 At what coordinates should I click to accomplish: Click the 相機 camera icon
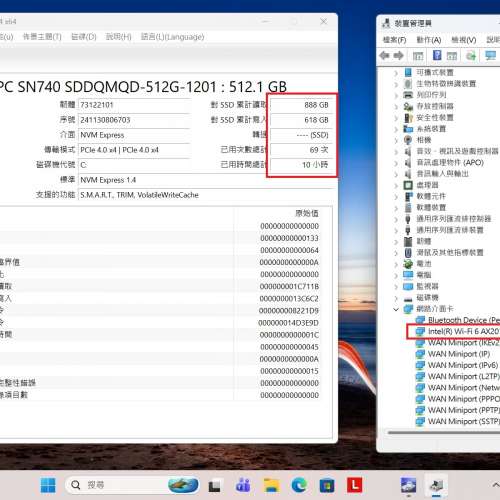[408, 140]
